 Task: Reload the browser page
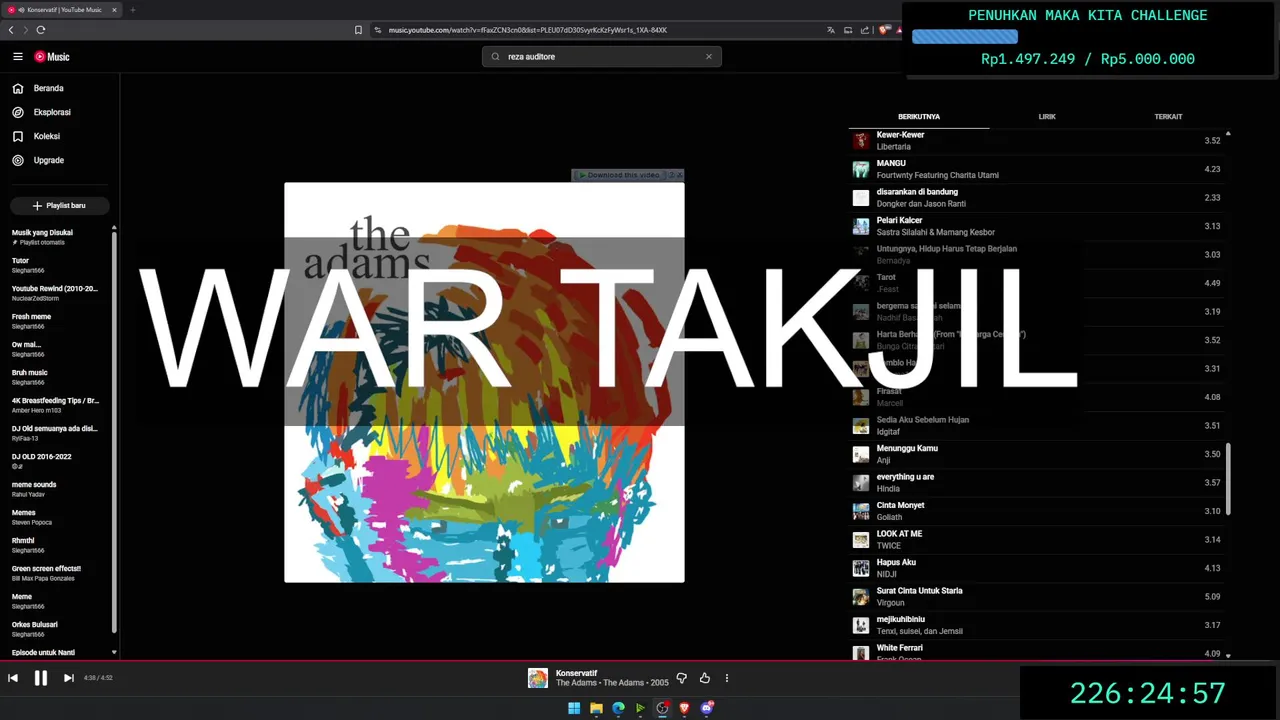[41, 30]
